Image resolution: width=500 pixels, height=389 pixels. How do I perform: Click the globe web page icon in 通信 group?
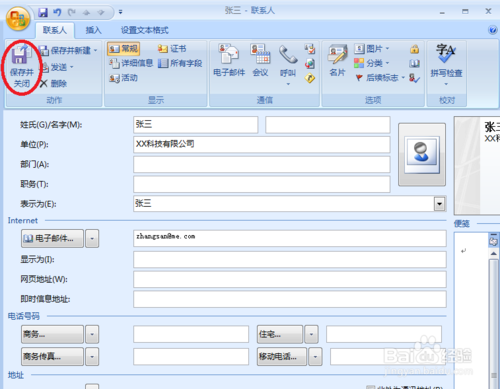pyautogui.click(x=310, y=63)
